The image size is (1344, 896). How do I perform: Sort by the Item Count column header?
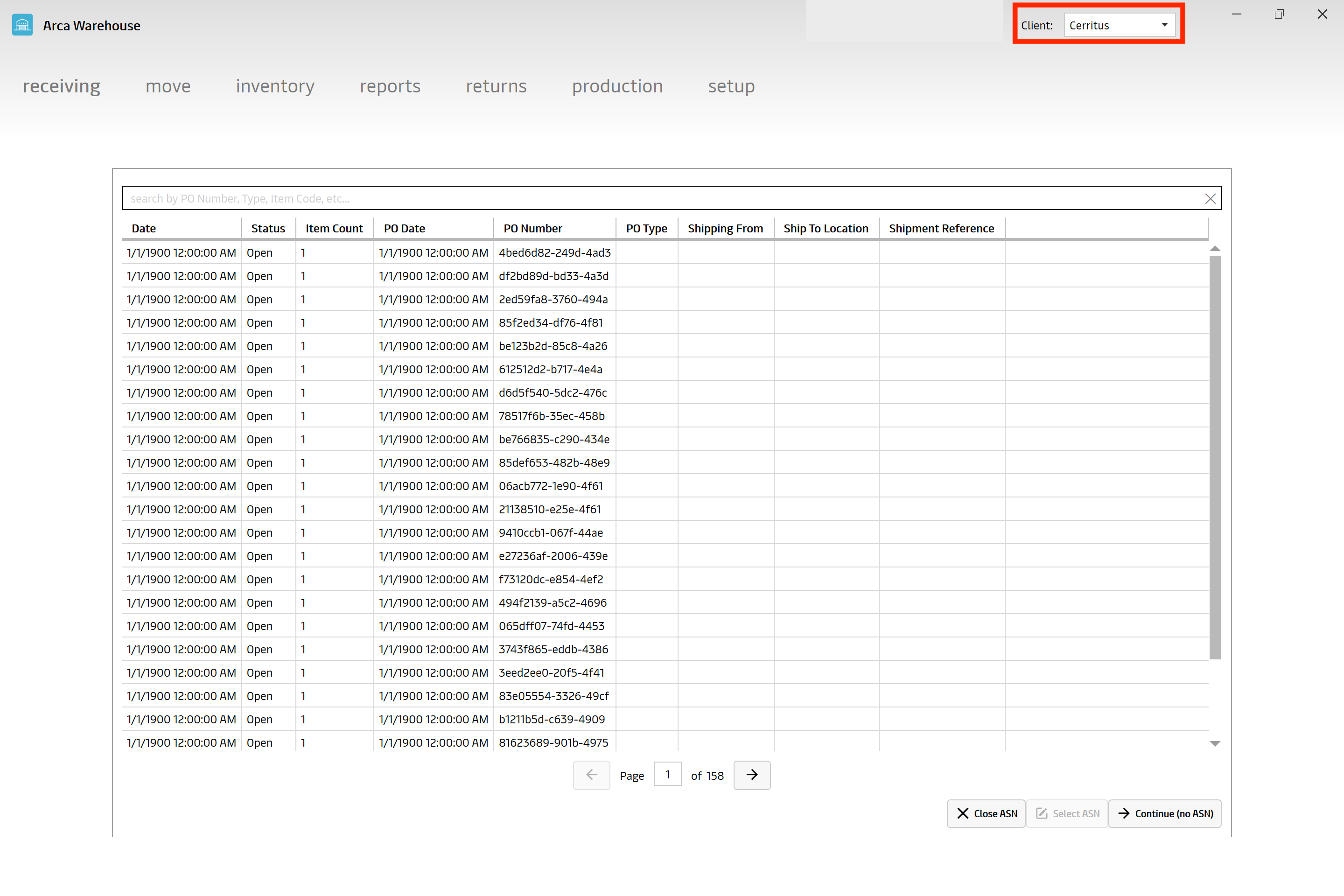pyautogui.click(x=334, y=228)
